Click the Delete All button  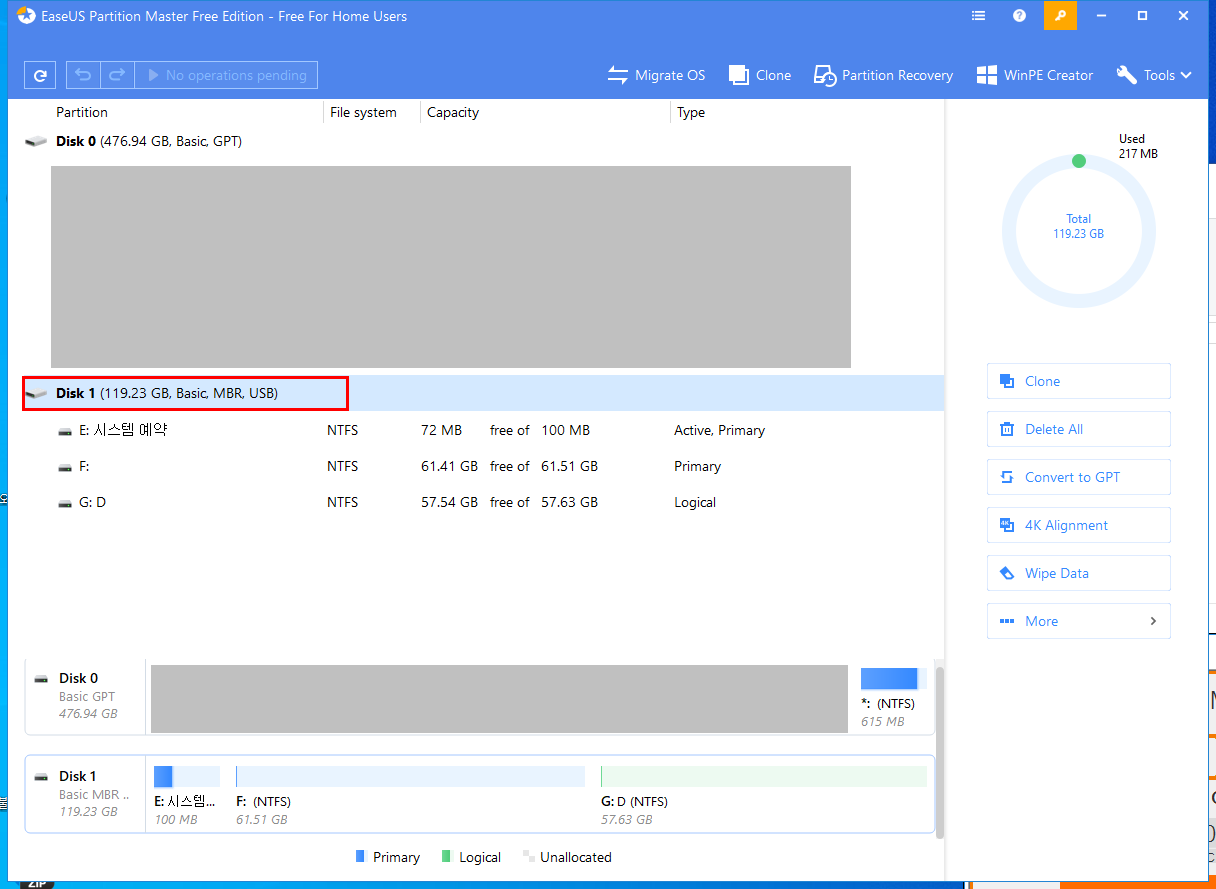(x=1078, y=429)
